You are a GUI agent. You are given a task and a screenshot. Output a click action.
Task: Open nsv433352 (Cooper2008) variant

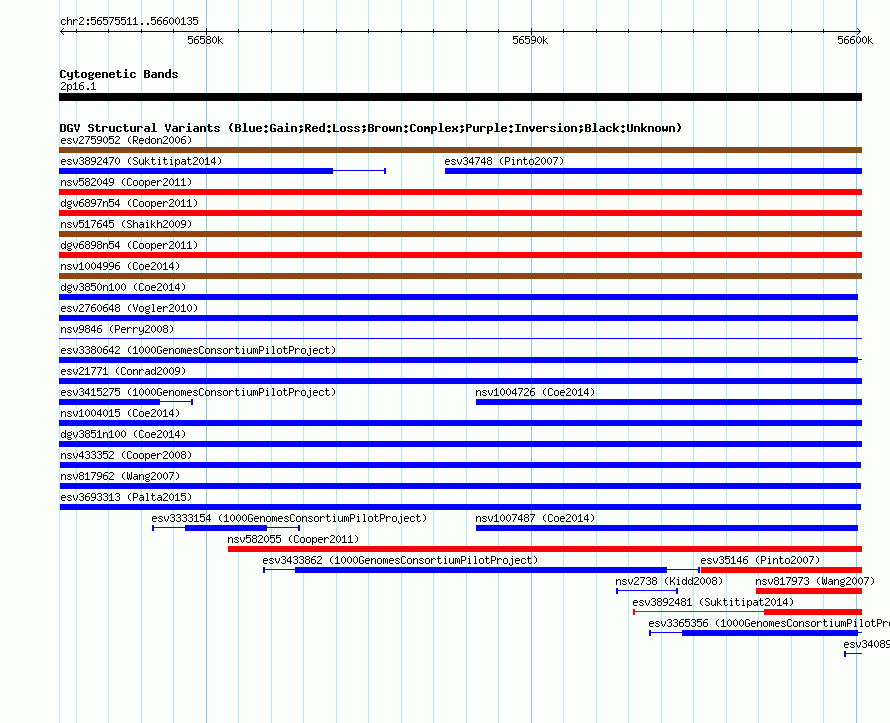(x=460, y=465)
